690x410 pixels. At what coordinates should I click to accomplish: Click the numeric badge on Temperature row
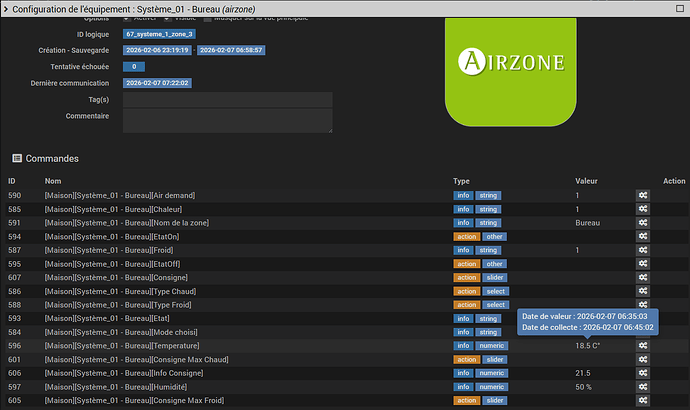(492, 346)
